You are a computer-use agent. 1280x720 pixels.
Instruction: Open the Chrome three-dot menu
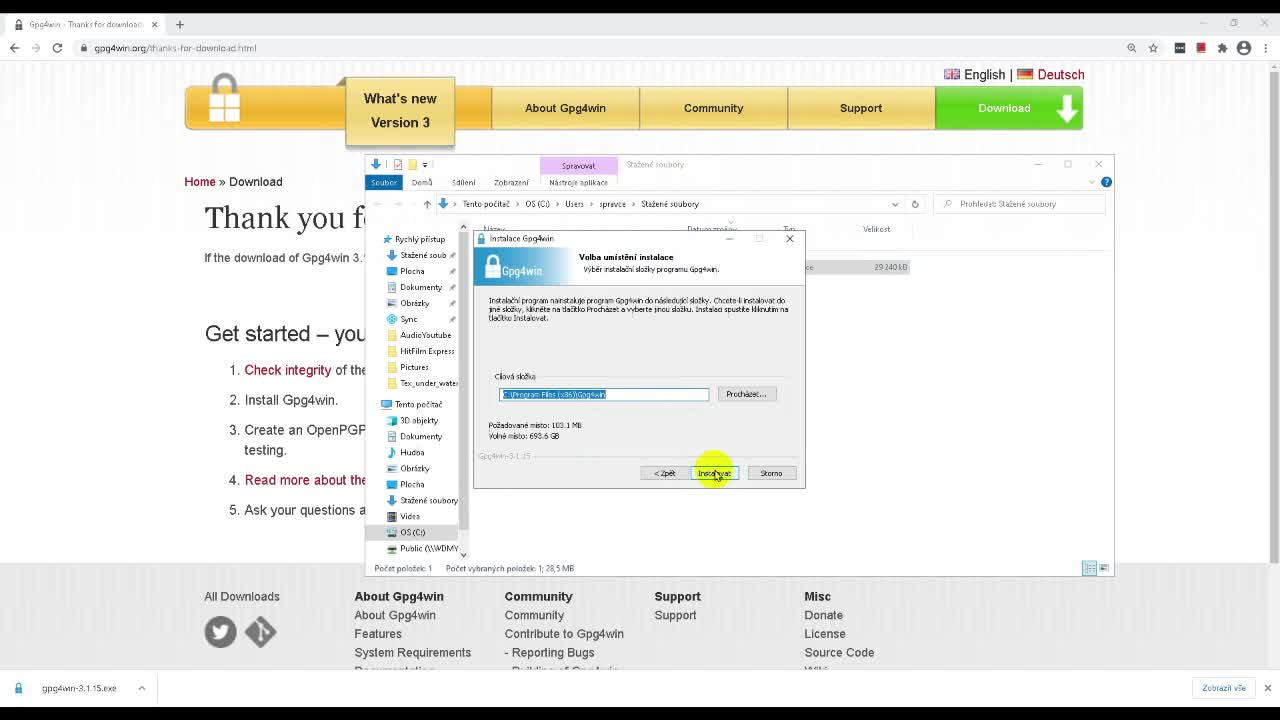[1266, 48]
